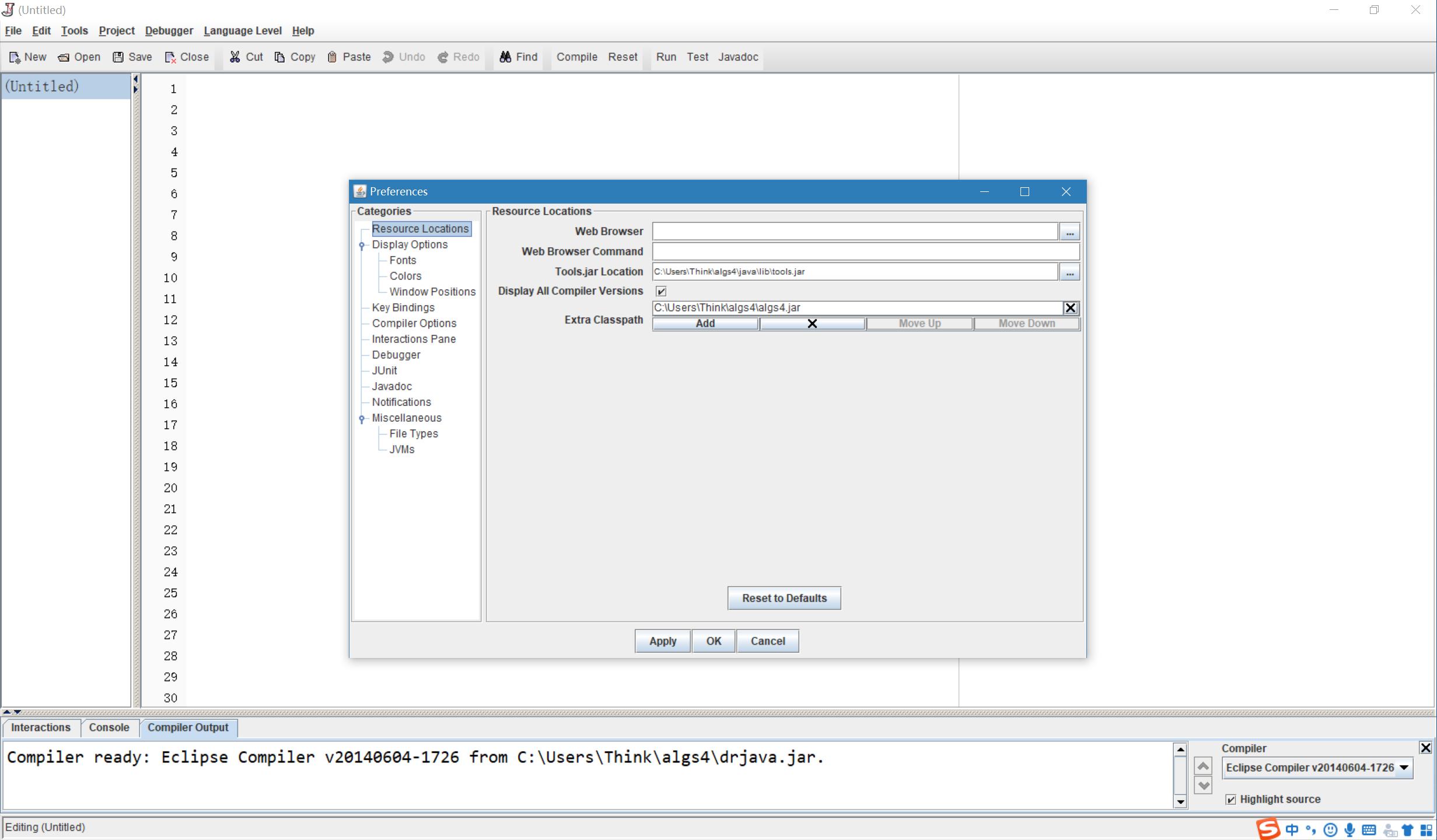Image resolution: width=1437 pixels, height=840 pixels.
Task: Collapse the Display Options category
Action: [362, 246]
